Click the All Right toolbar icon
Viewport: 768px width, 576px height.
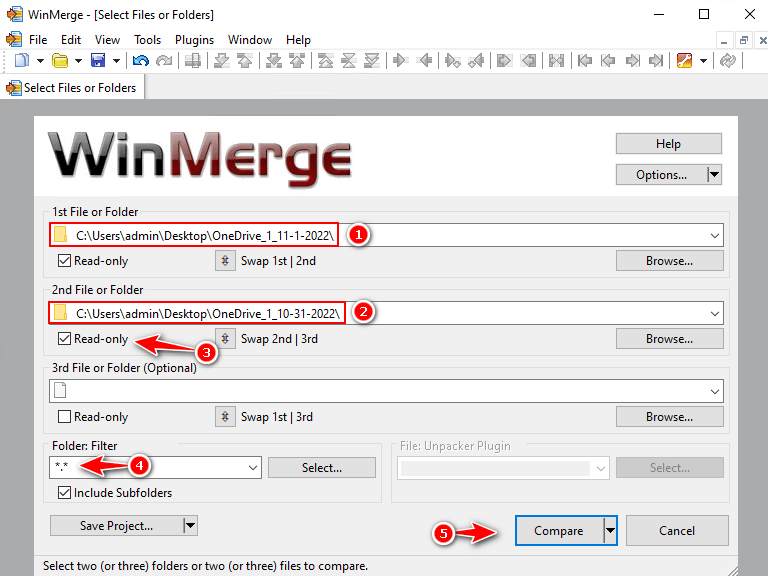[x=504, y=61]
